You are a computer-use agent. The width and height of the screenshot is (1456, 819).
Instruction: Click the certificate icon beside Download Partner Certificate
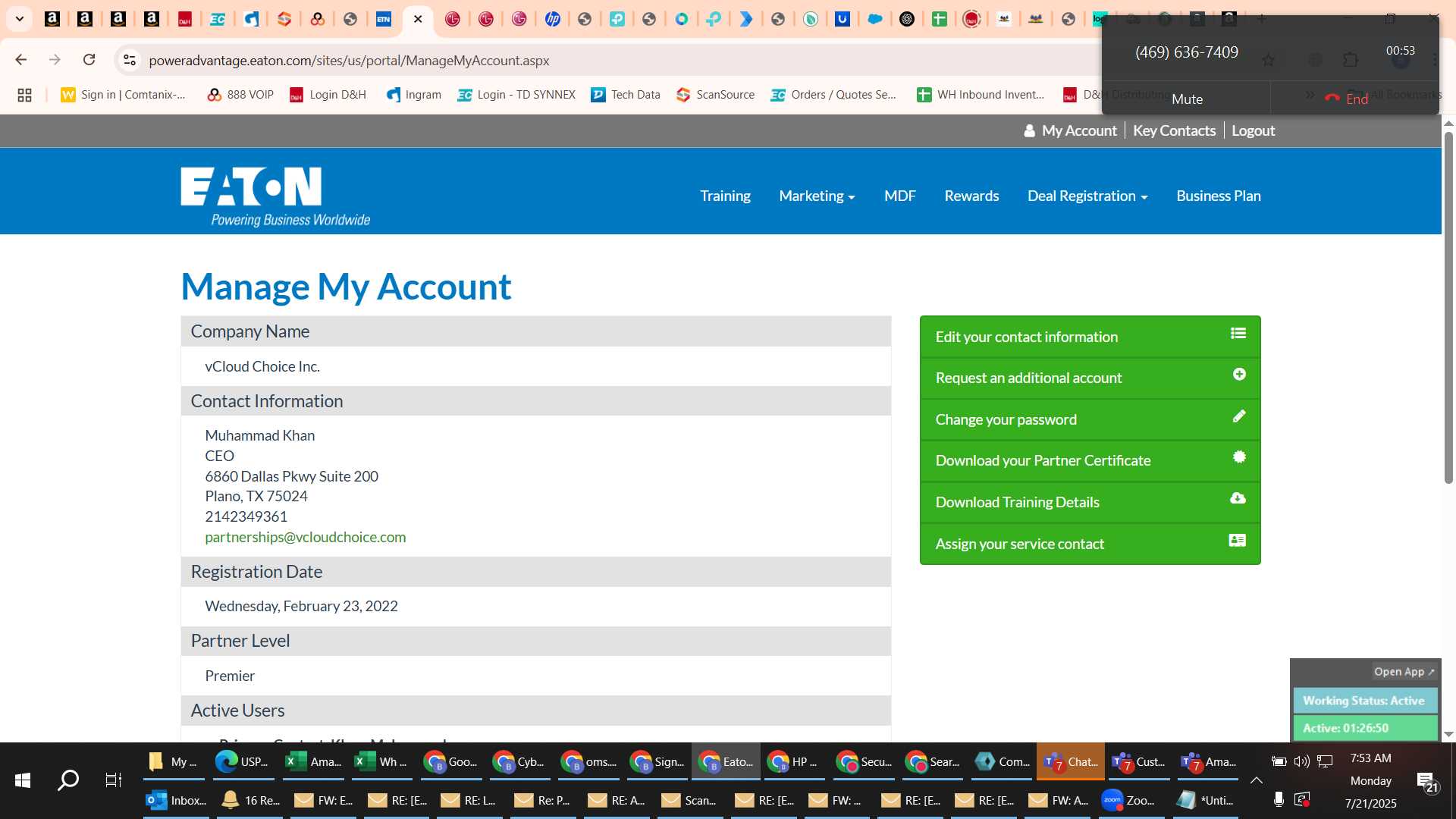(1239, 457)
